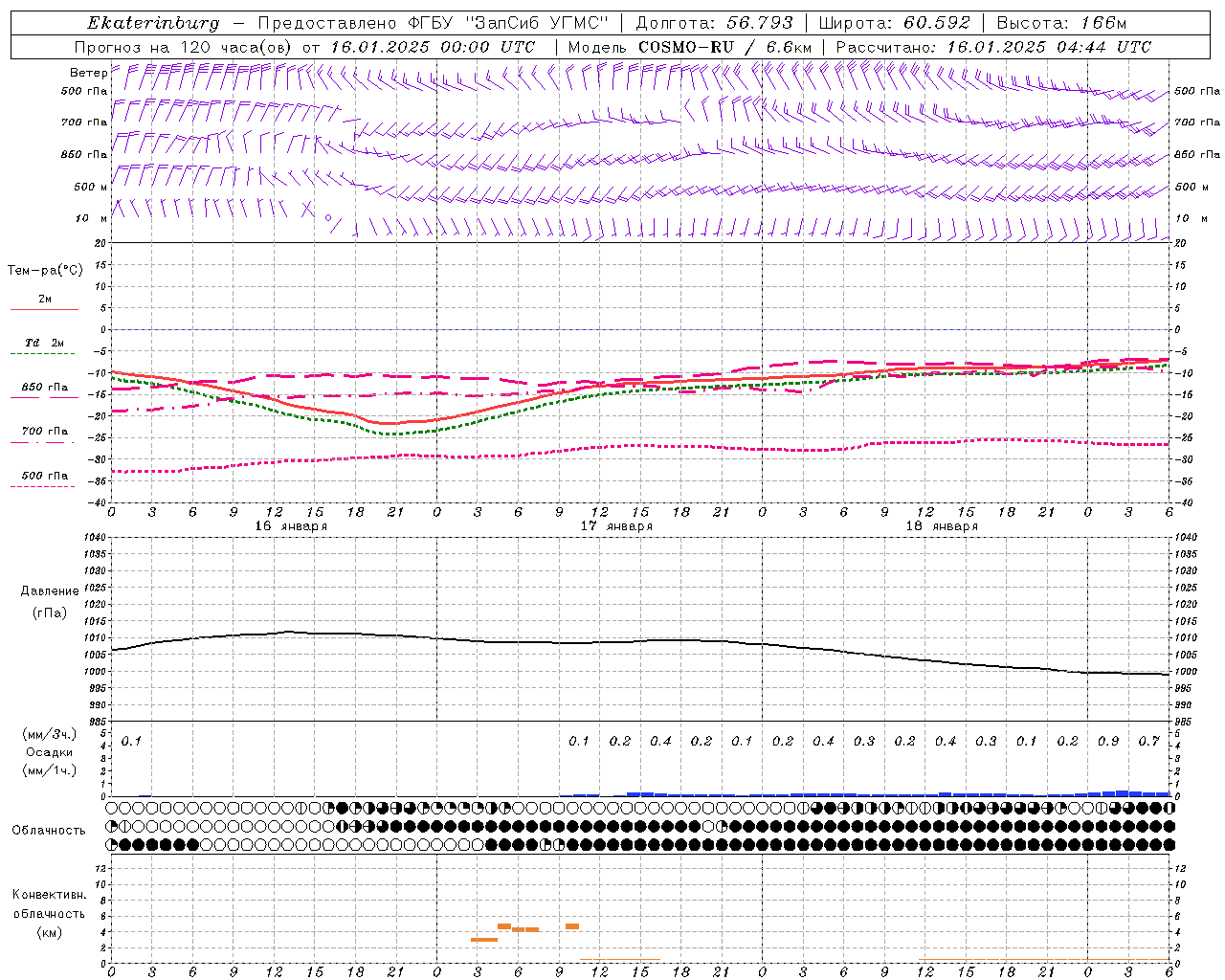The height and width of the screenshot is (980, 1225).
Task: Click the Долгота: 56.793 header value
Action: [x=714, y=23]
